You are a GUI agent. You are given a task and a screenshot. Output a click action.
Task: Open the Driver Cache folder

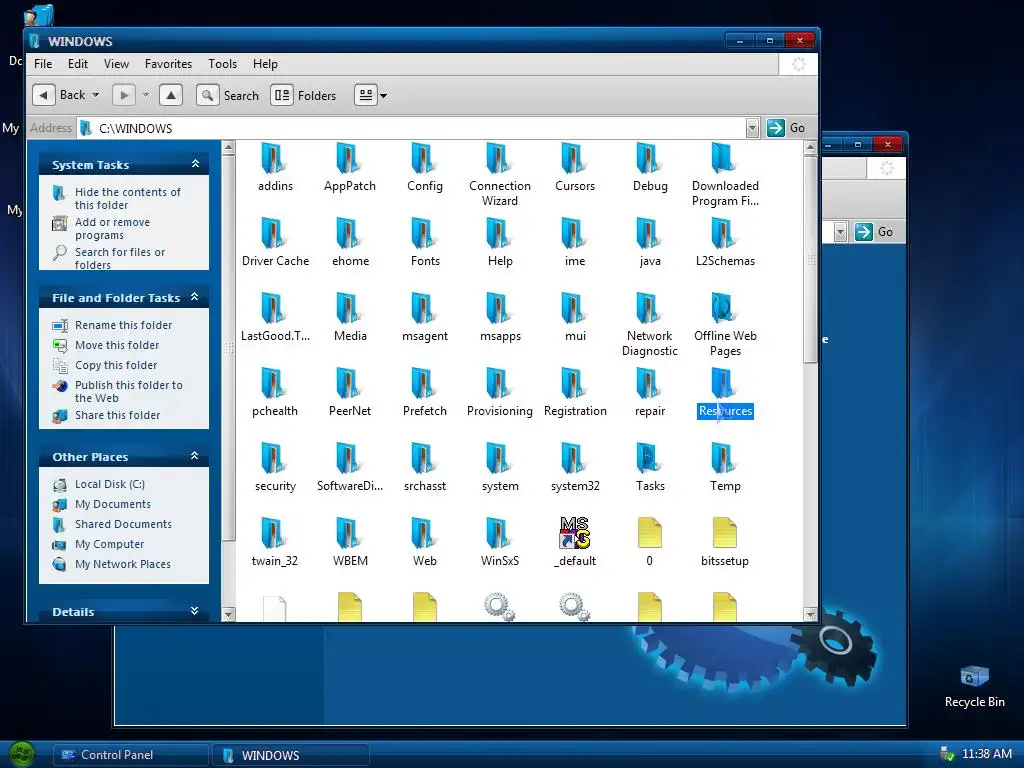tap(275, 243)
